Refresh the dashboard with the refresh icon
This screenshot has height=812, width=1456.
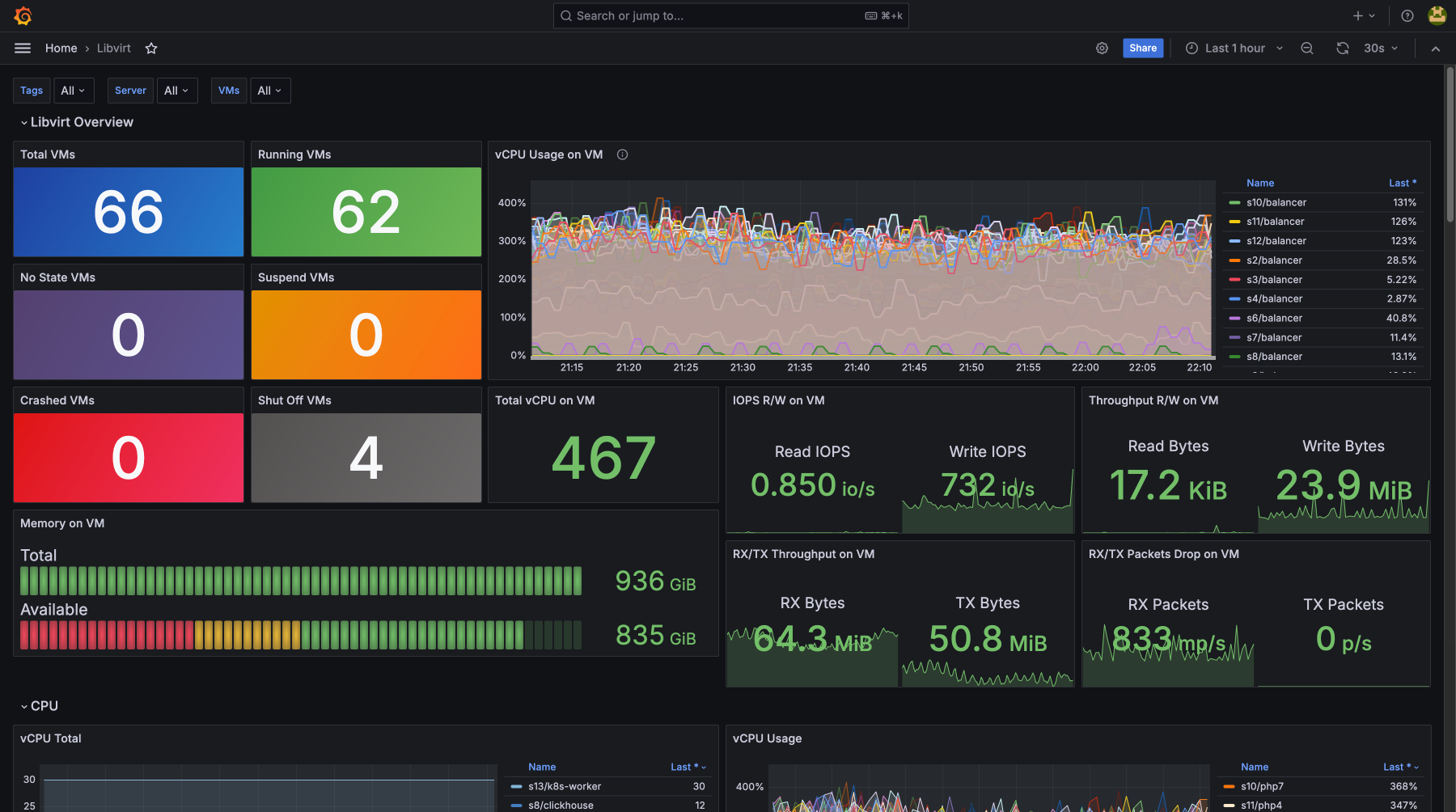pyautogui.click(x=1343, y=49)
